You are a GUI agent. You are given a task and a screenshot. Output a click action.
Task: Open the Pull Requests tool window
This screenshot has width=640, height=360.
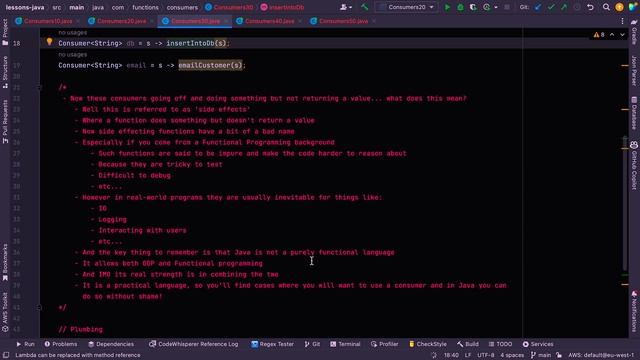(x=5, y=122)
